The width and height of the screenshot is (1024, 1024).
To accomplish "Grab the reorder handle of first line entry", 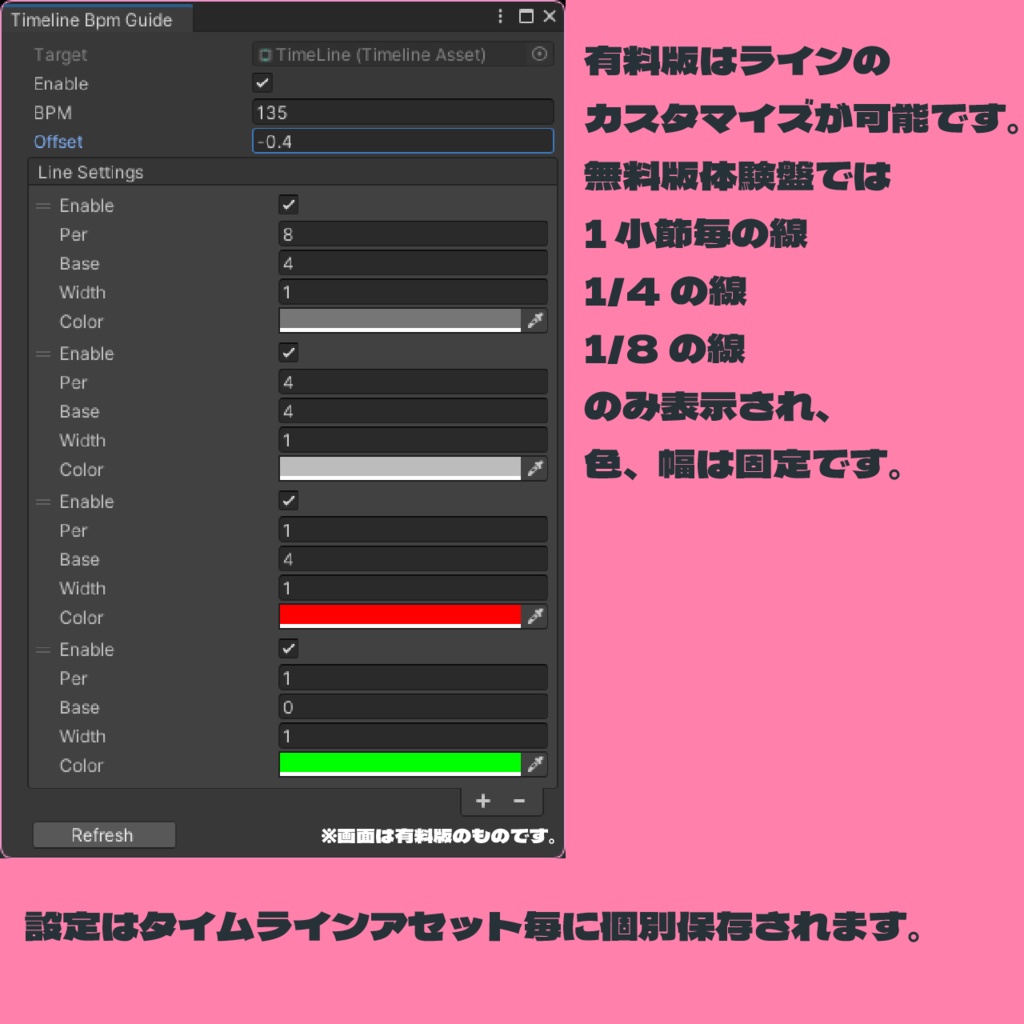I will point(43,206).
